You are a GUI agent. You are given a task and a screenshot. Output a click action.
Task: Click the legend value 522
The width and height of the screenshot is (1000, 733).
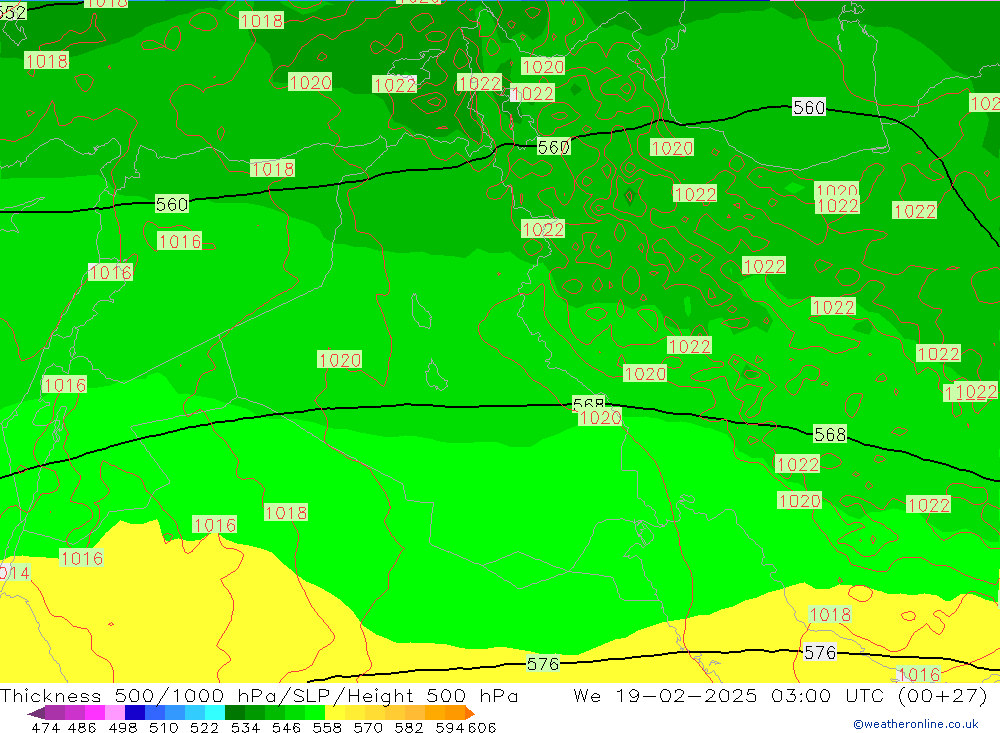pyautogui.click(x=205, y=727)
